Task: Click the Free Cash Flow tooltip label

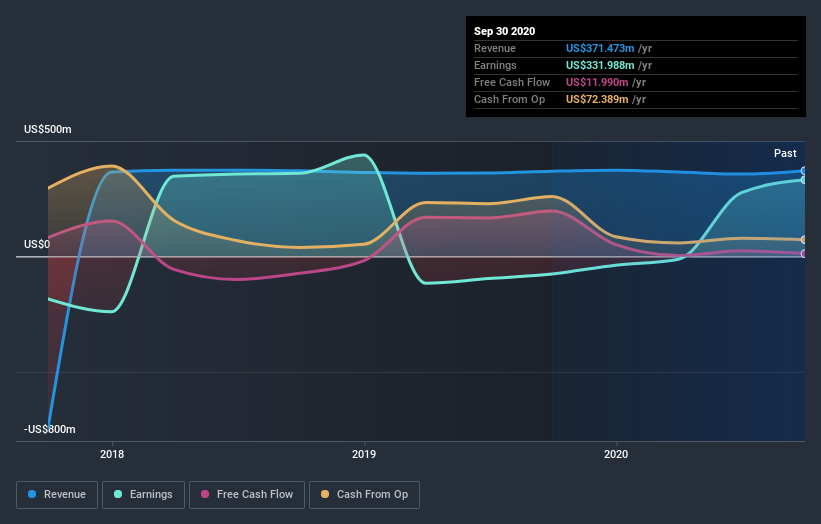Action: coord(512,82)
